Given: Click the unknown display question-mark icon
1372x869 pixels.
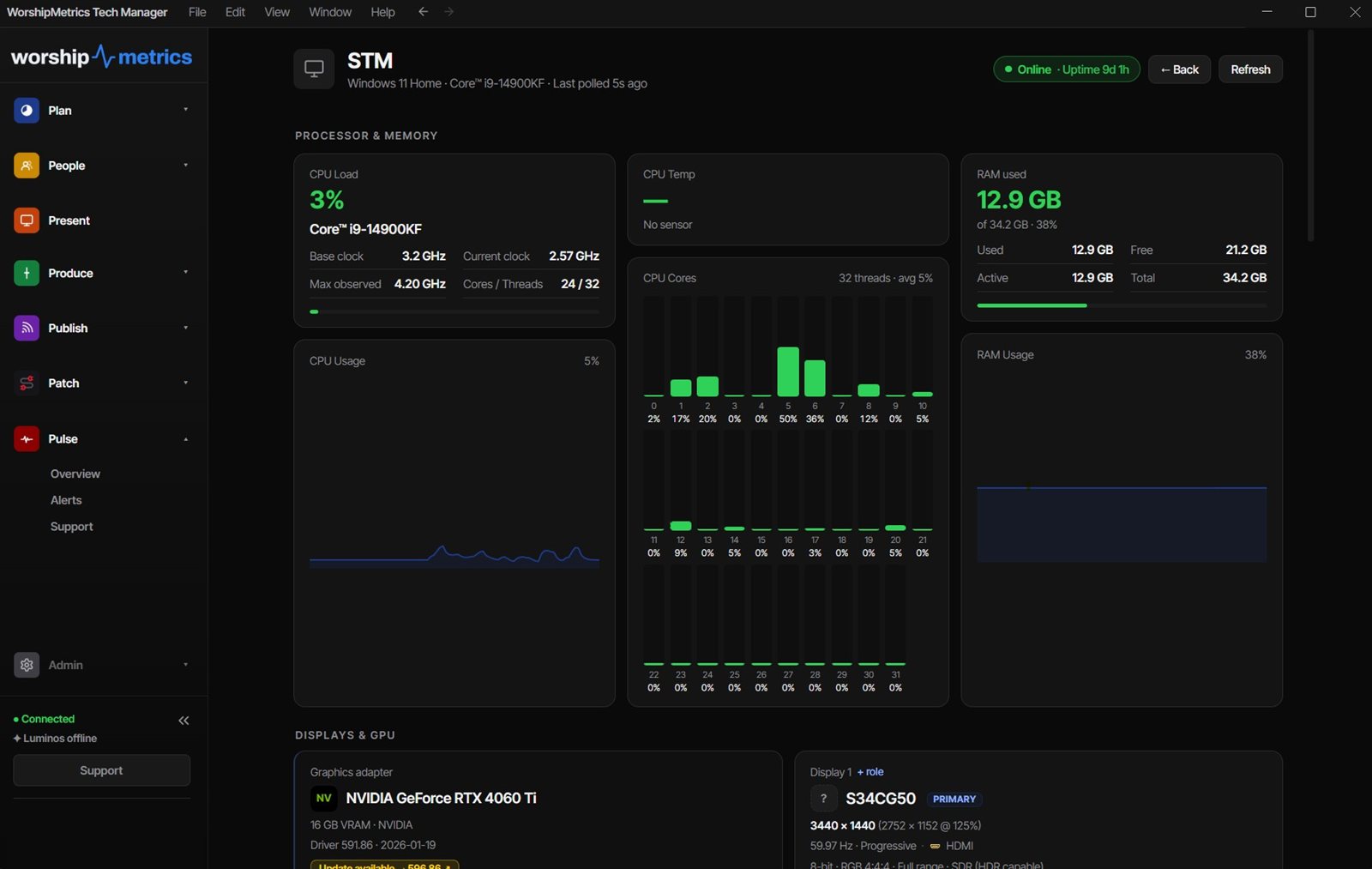Looking at the screenshot, I should 823,799.
